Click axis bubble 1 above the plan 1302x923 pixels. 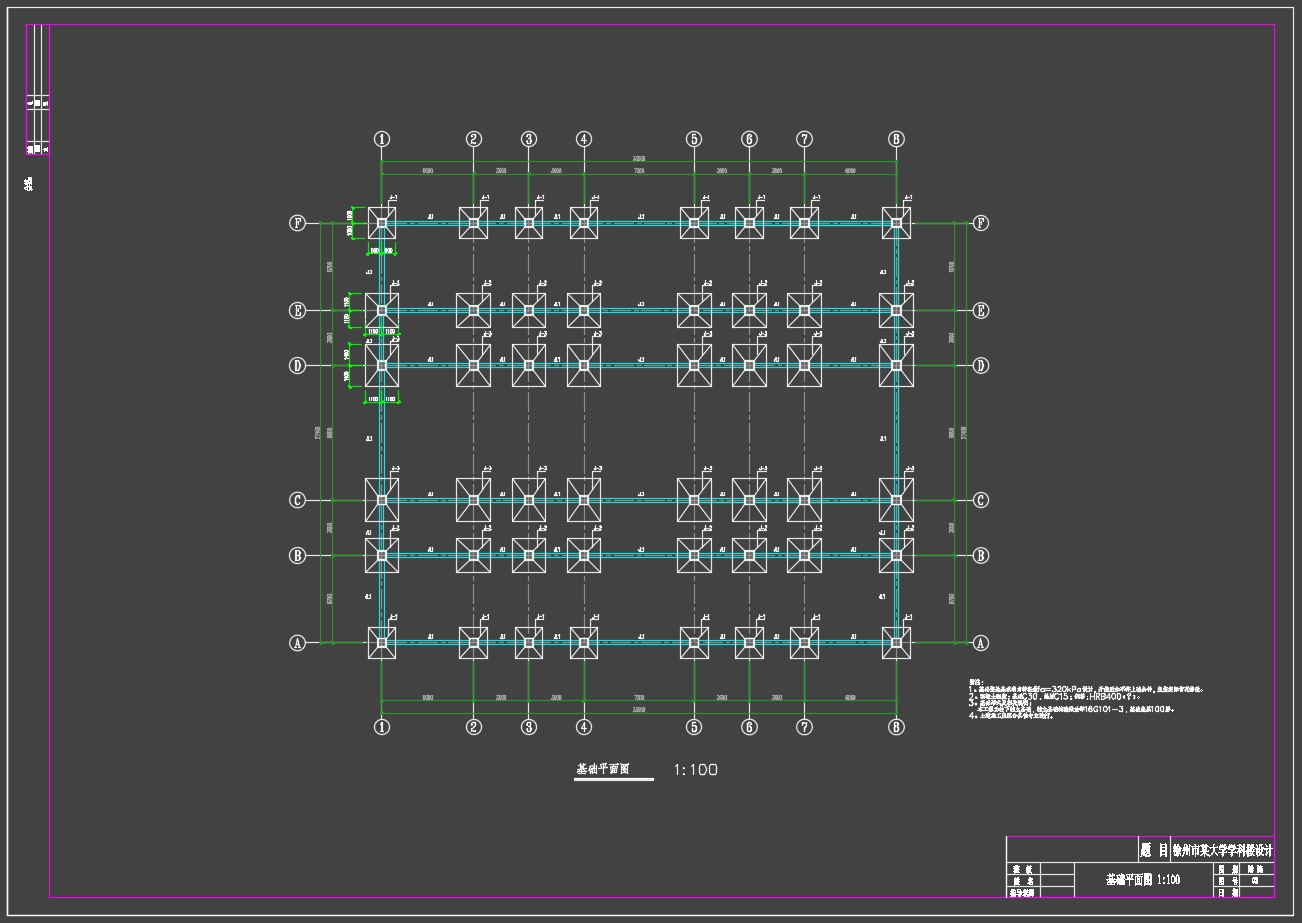381,139
